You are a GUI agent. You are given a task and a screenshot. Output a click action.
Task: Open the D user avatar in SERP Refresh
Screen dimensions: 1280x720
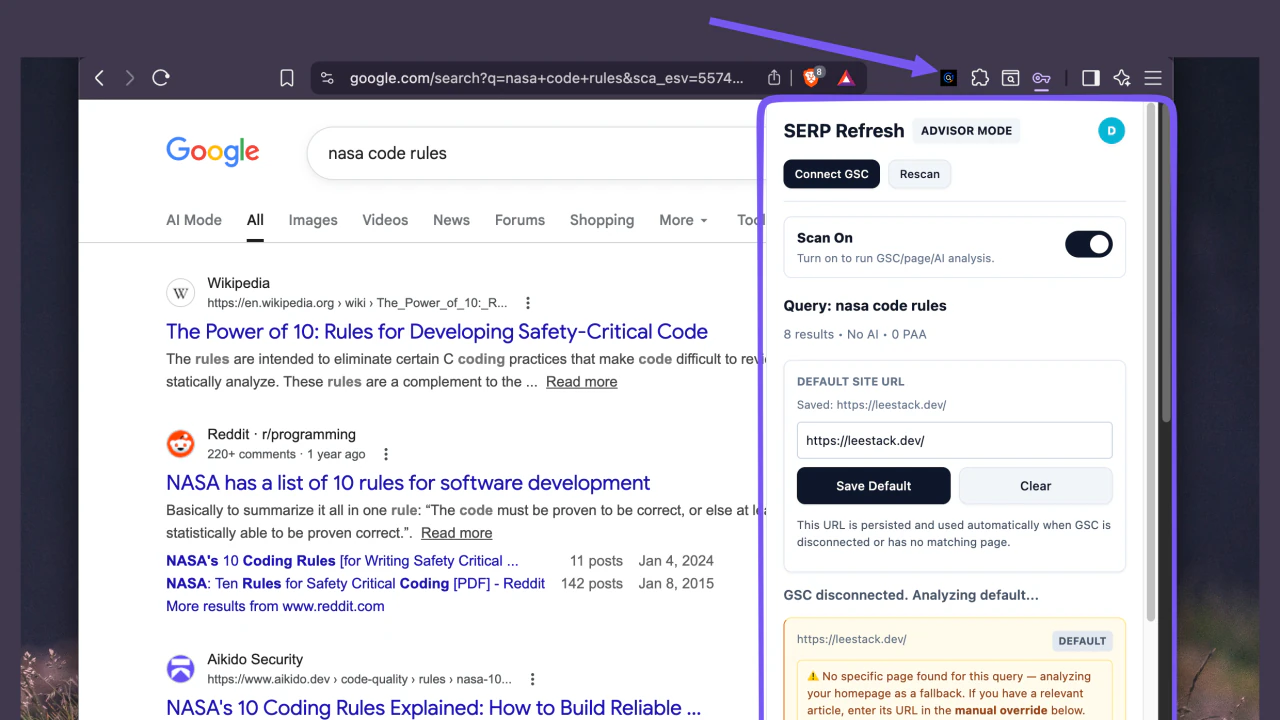pyautogui.click(x=1111, y=130)
